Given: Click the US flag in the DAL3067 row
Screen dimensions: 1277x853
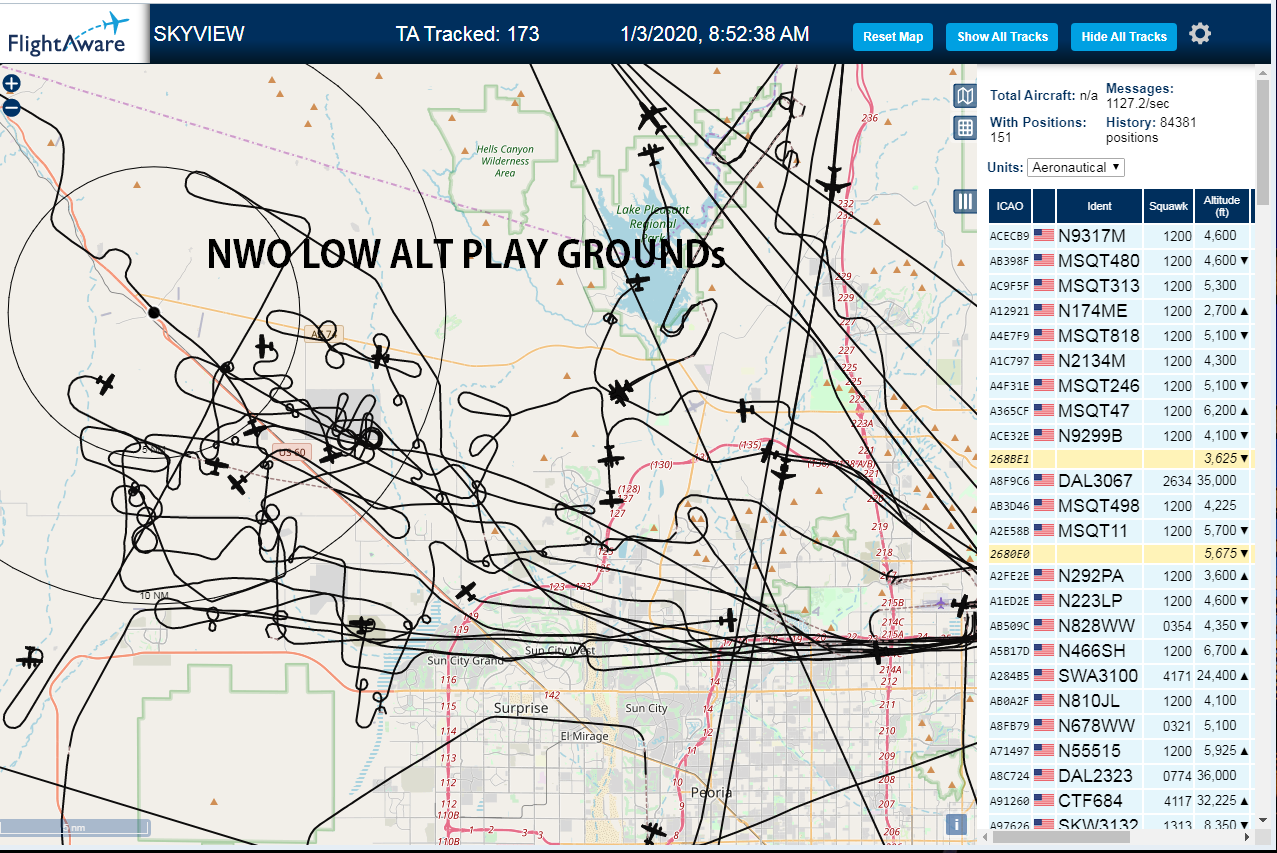Looking at the screenshot, I should pos(1044,481).
